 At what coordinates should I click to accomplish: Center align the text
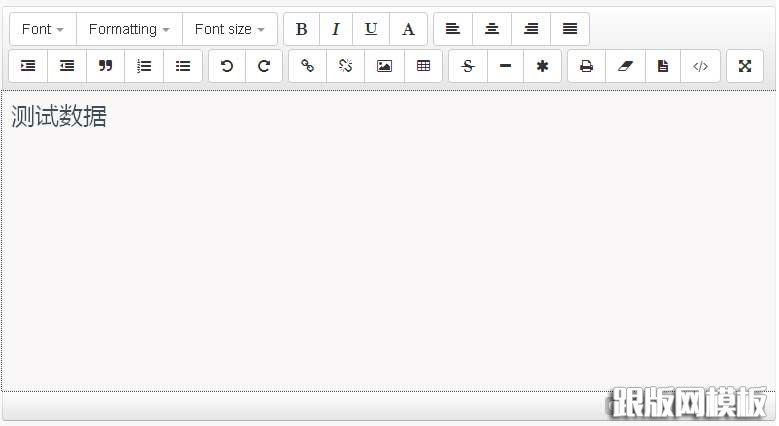pyautogui.click(x=492, y=29)
